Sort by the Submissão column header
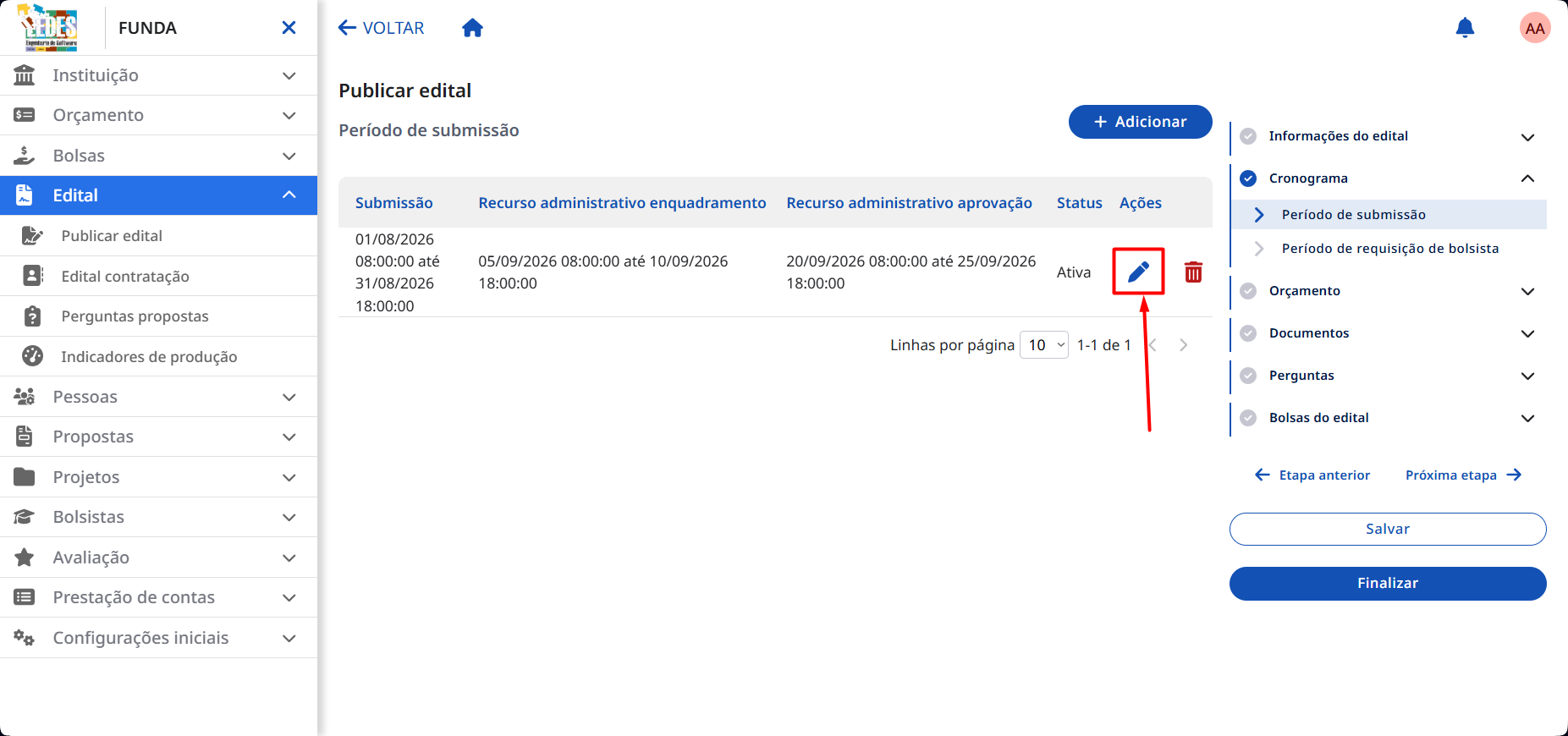 393,203
